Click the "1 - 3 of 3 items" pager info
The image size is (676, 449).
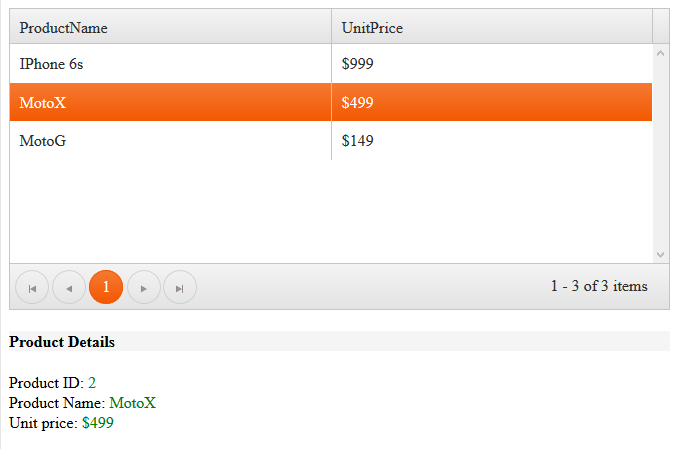[x=598, y=287]
